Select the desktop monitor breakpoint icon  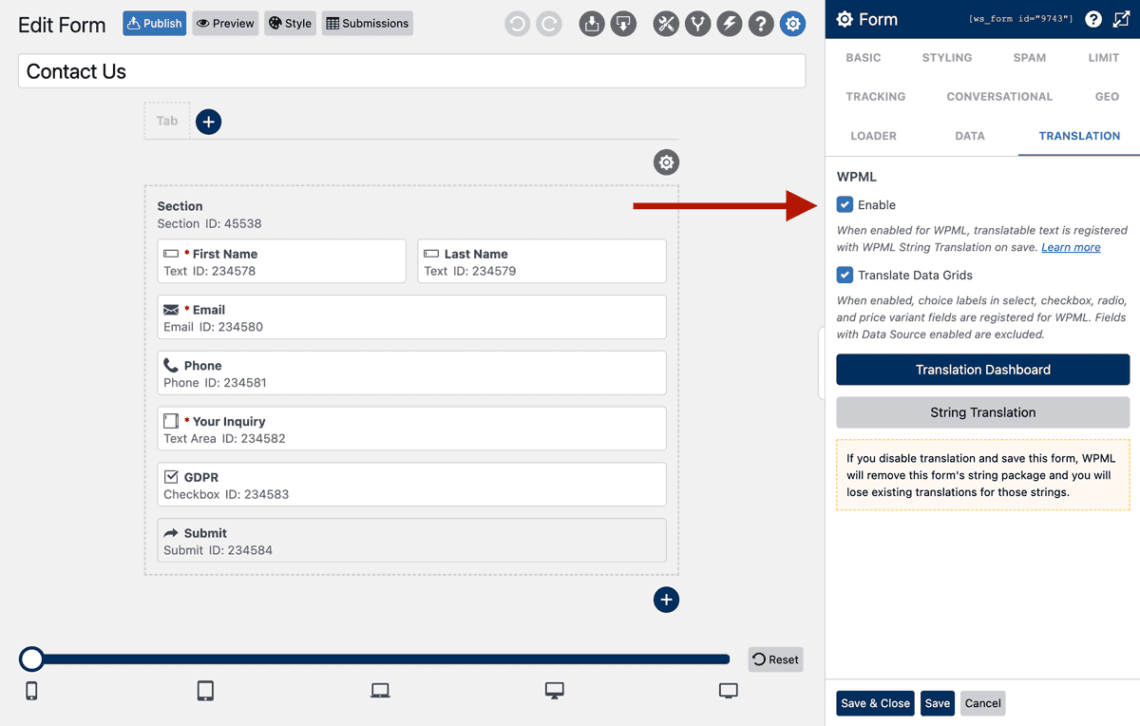coord(555,690)
